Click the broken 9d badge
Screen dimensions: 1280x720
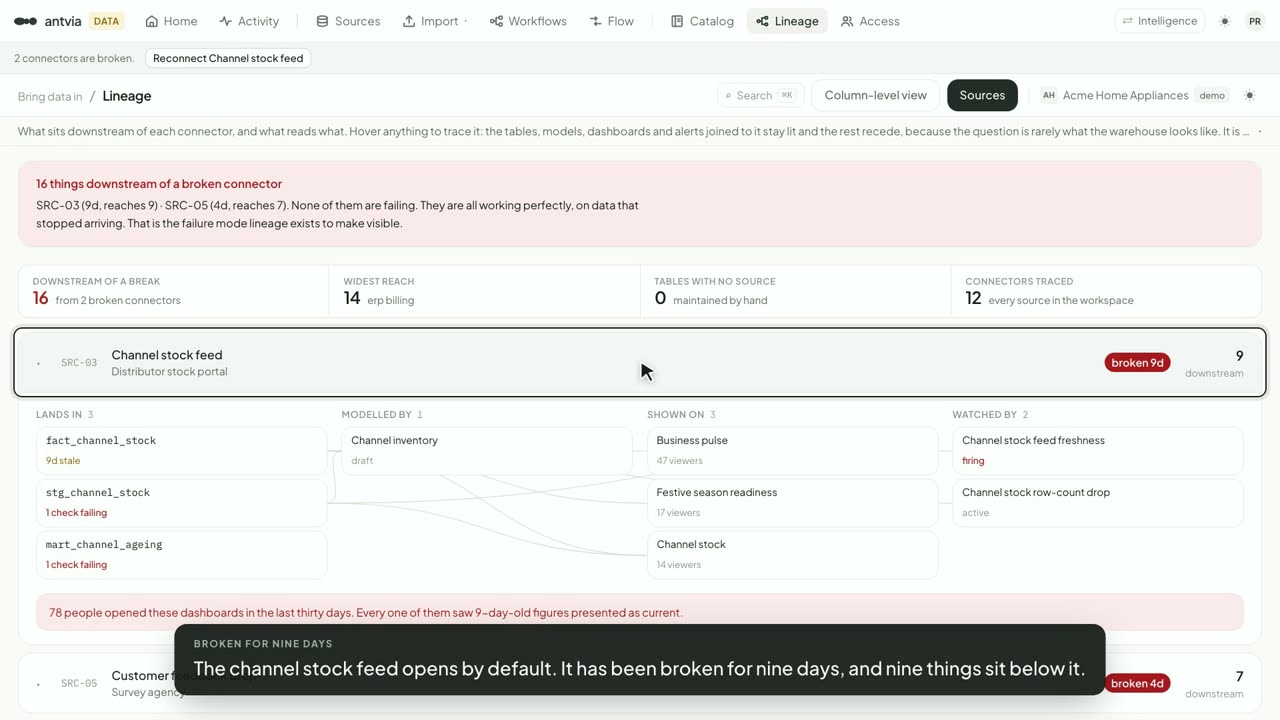pos(1137,362)
